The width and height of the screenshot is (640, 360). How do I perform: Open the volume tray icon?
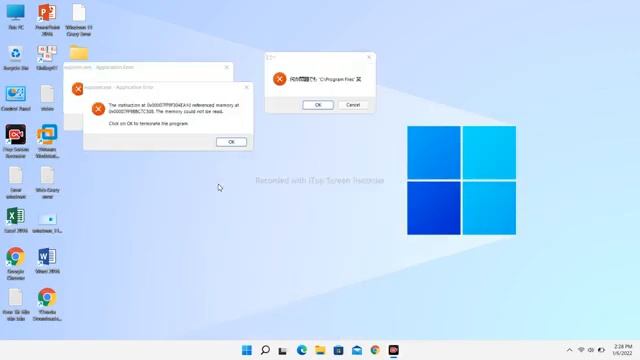click(x=591, y=350)
